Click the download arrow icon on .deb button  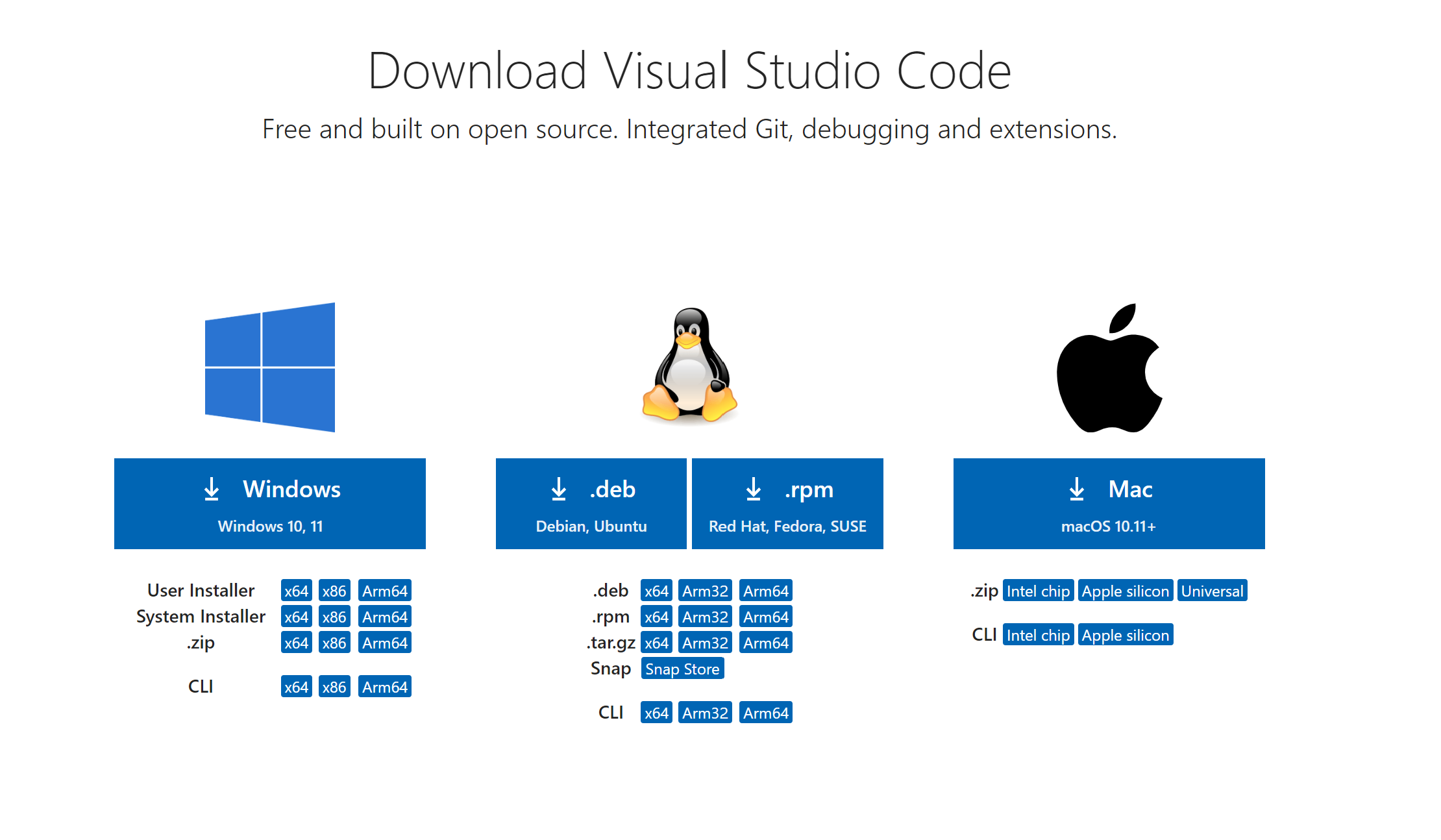559,489
